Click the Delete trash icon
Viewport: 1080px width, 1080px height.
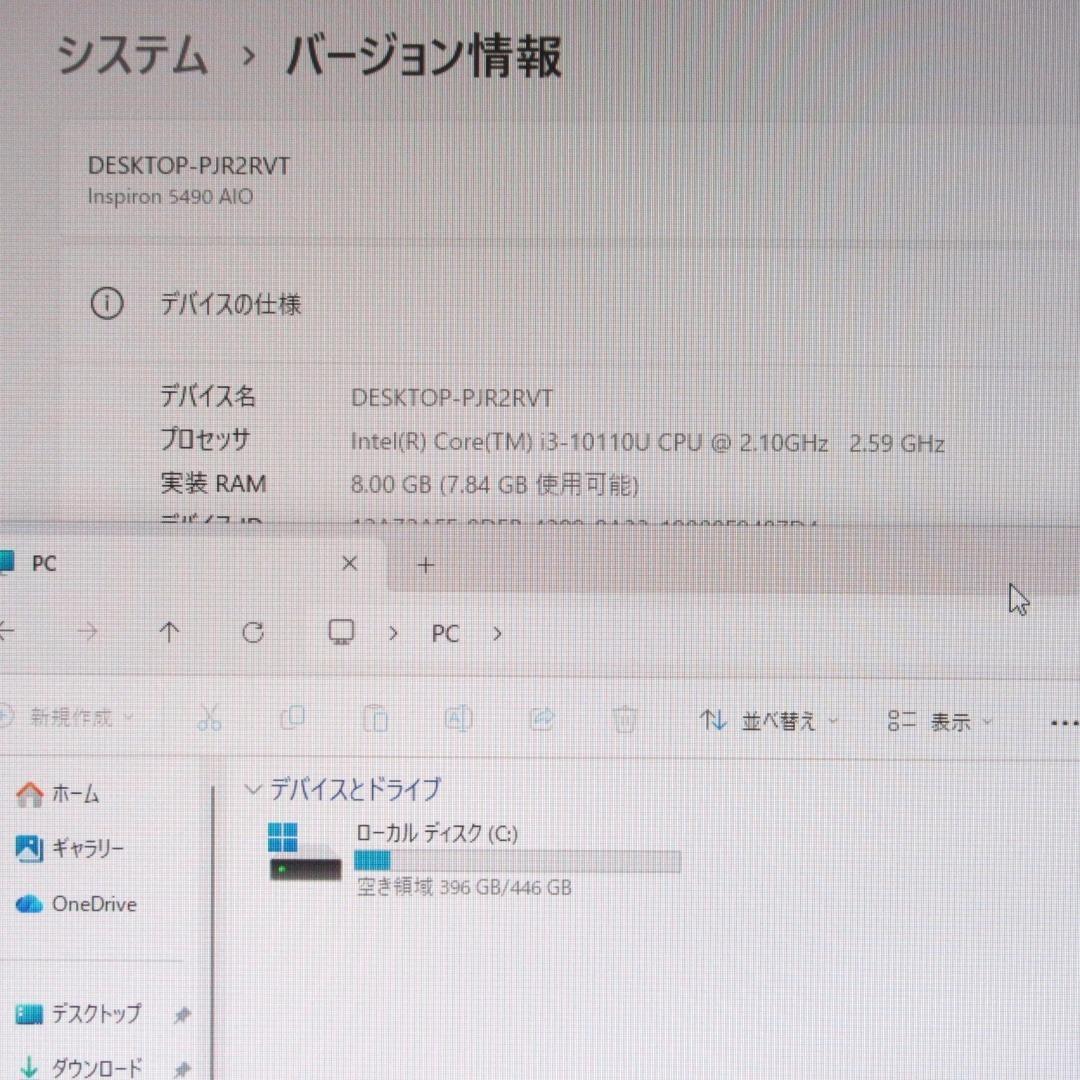click(624, 718)
